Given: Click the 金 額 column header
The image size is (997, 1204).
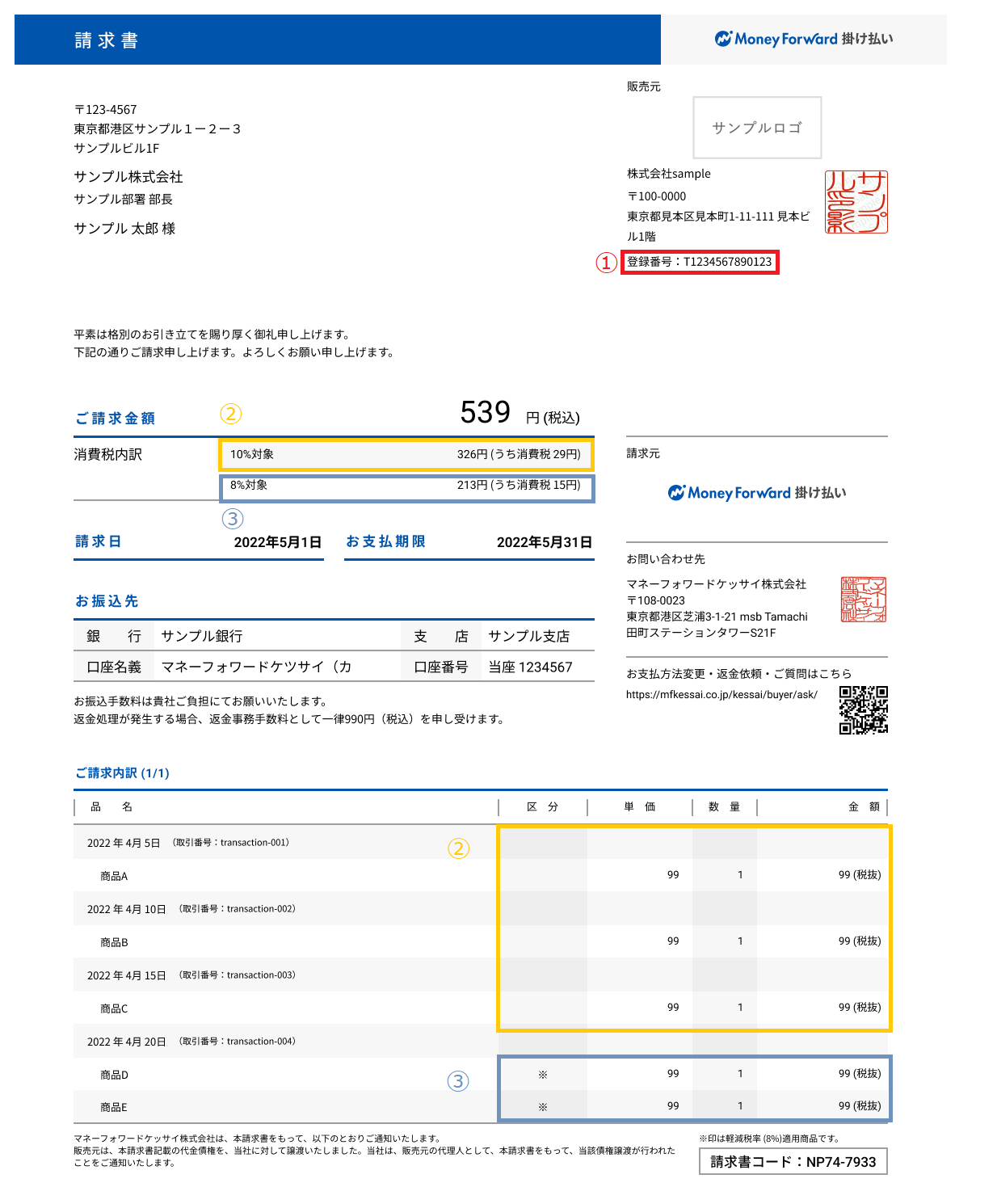Looking at the screenshot, I should pyautogui.click(x=864, y=807).
